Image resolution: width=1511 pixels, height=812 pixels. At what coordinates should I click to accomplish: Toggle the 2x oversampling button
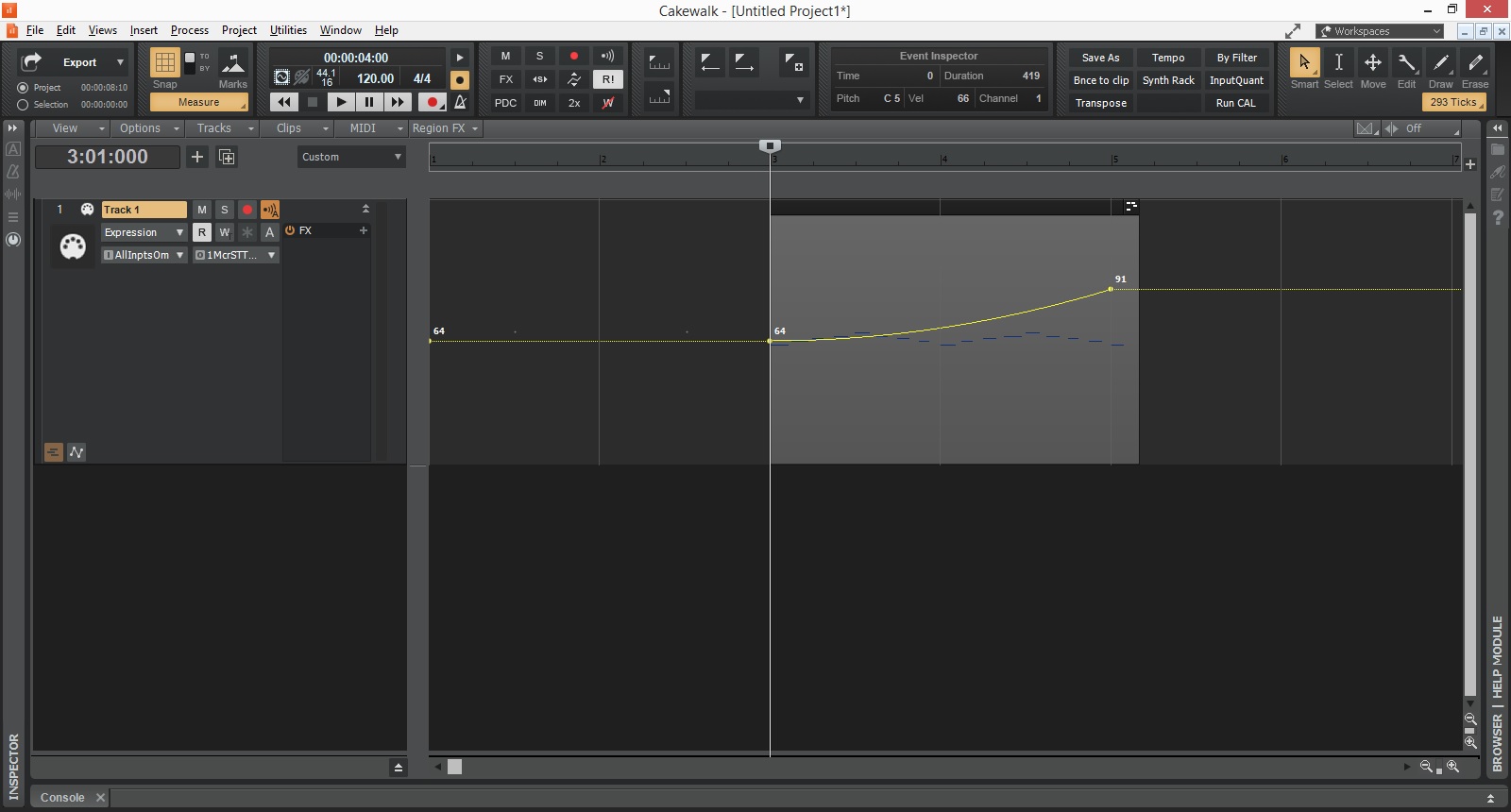(x=574, y=103)
